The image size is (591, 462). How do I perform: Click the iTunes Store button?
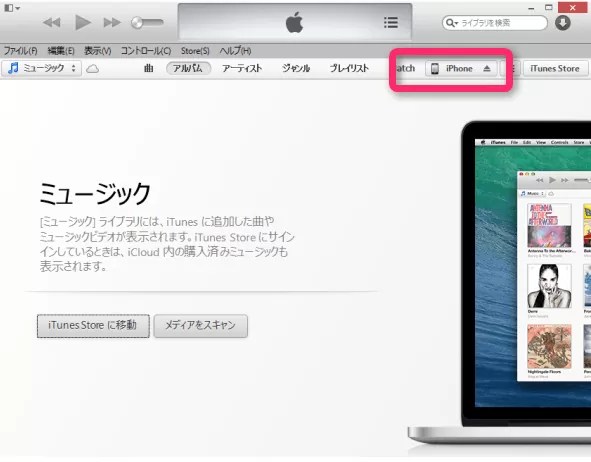pos(555,69)
